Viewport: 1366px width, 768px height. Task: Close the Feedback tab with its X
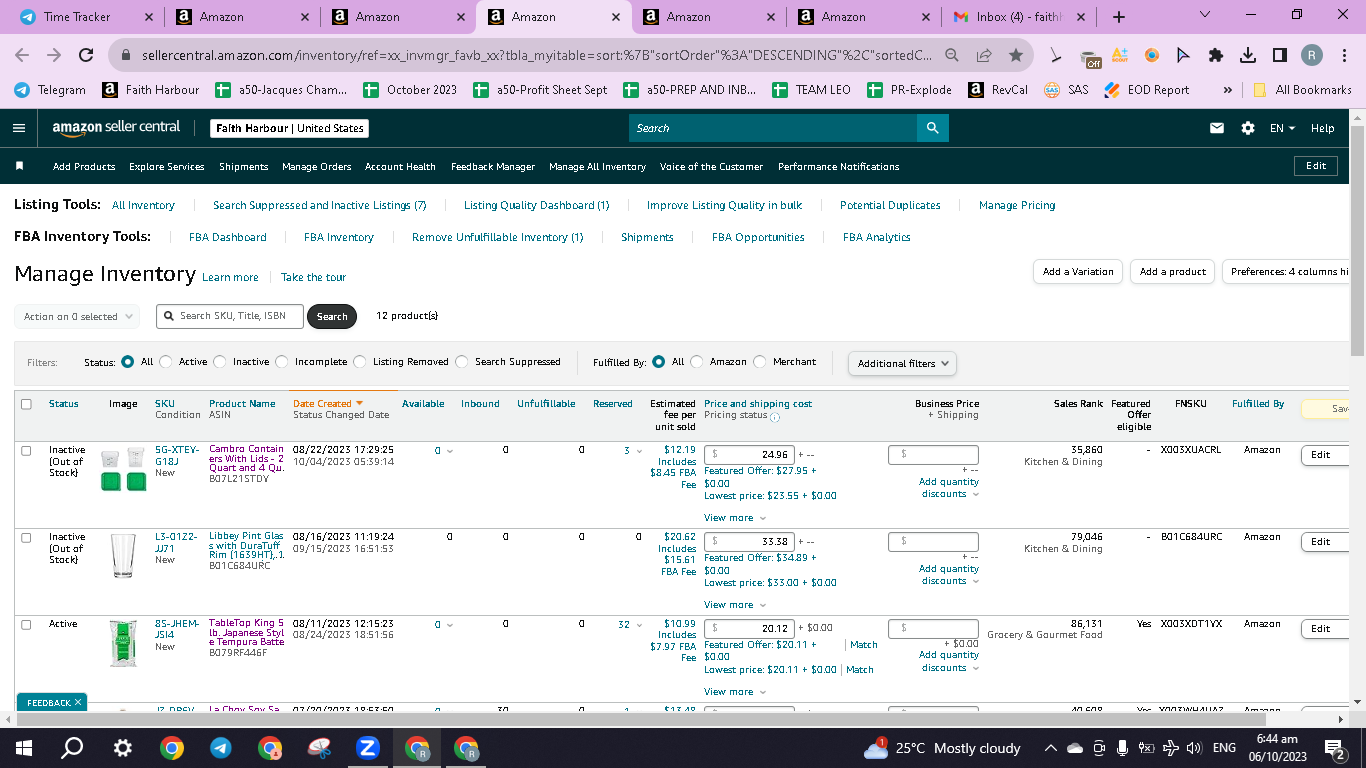point(78,703)
